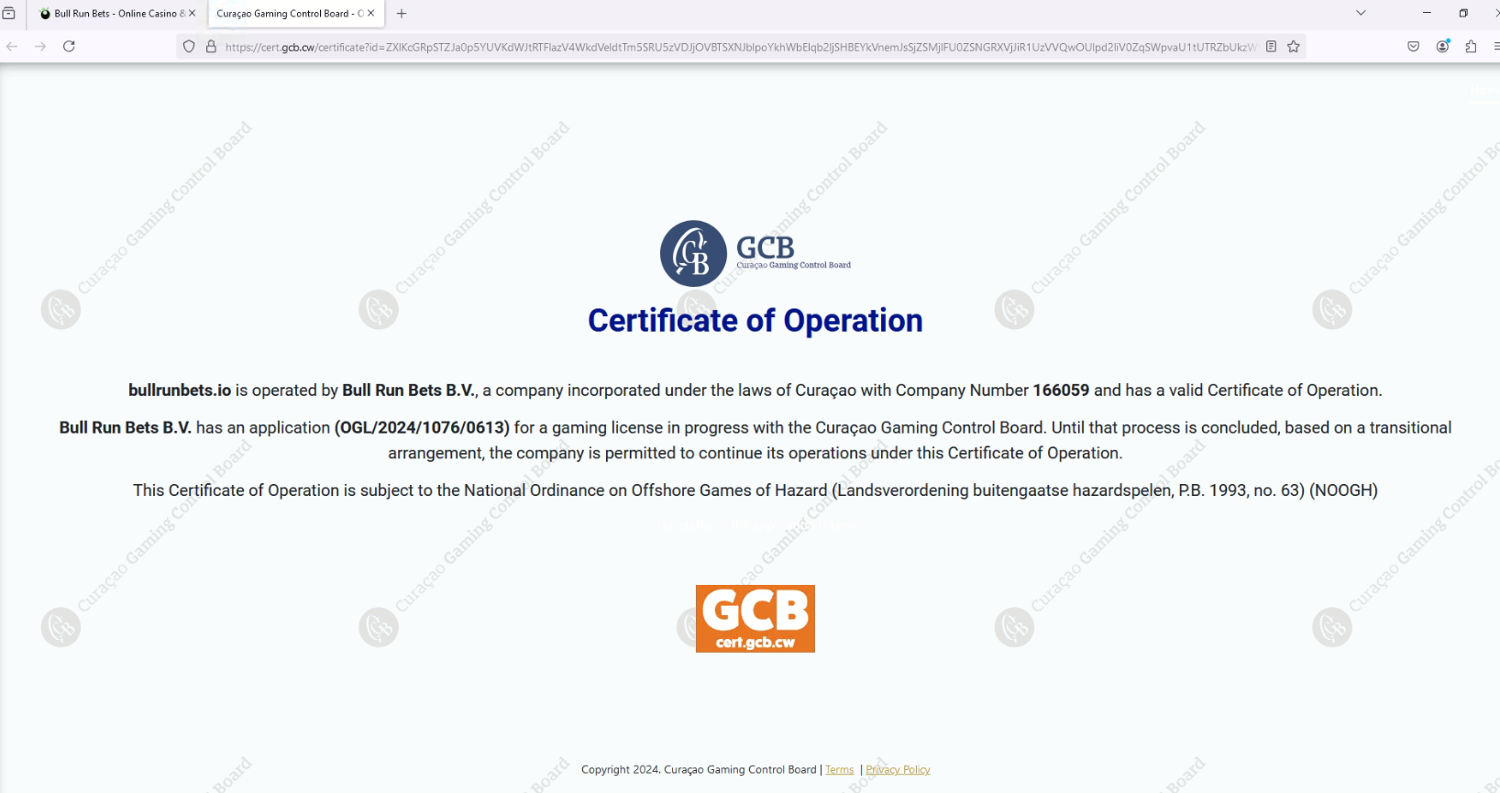This screenshot has height=793, width=1500.
Task: Toggle reader view for this page
Action: (x=1271, y=46)
